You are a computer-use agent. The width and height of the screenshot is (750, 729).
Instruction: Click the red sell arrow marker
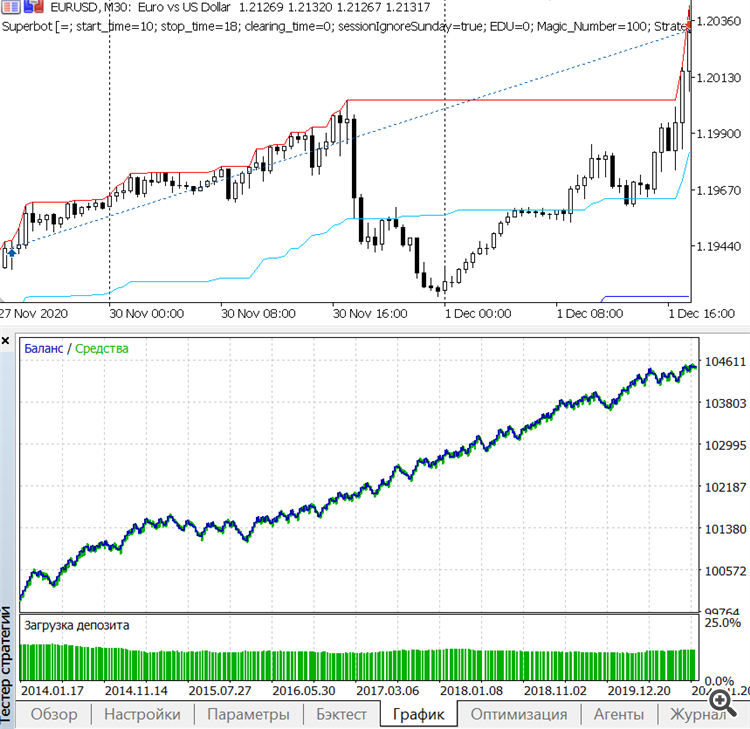pyautogui.click(x=688, y=25)
